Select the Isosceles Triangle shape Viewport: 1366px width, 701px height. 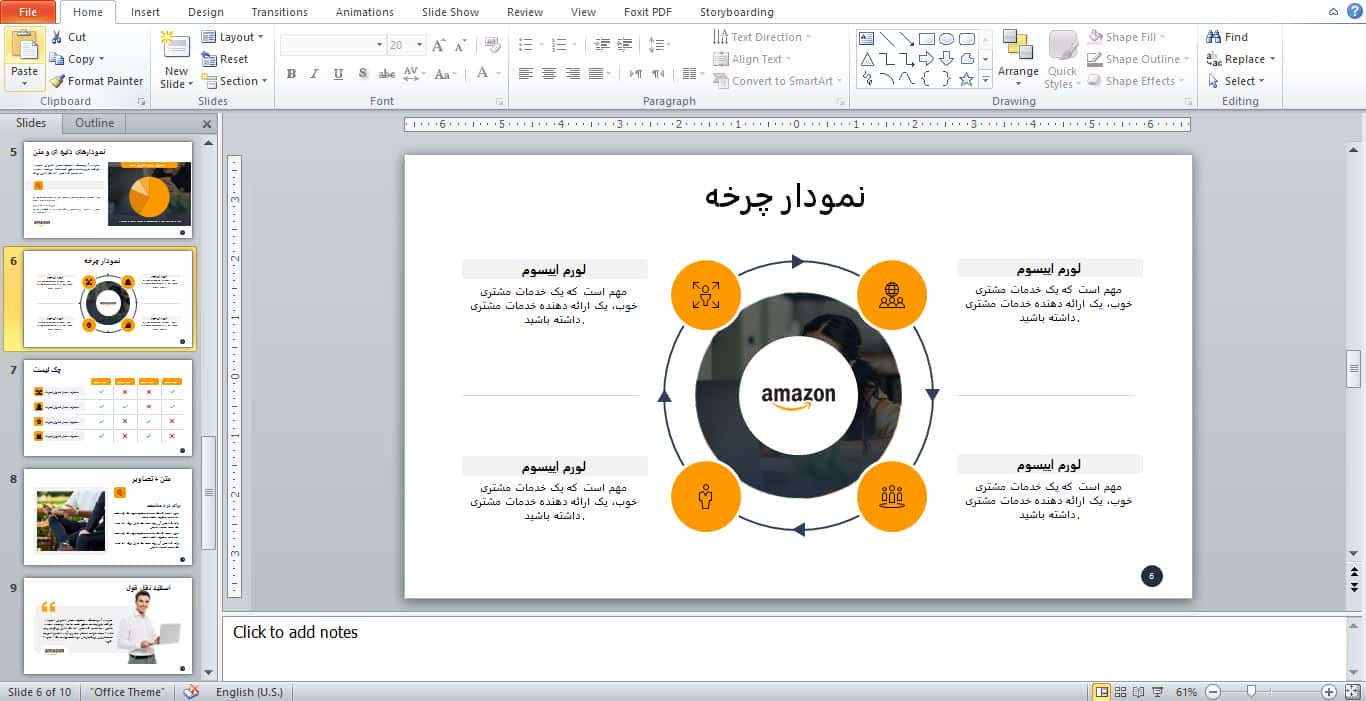(x=866, y=59)
